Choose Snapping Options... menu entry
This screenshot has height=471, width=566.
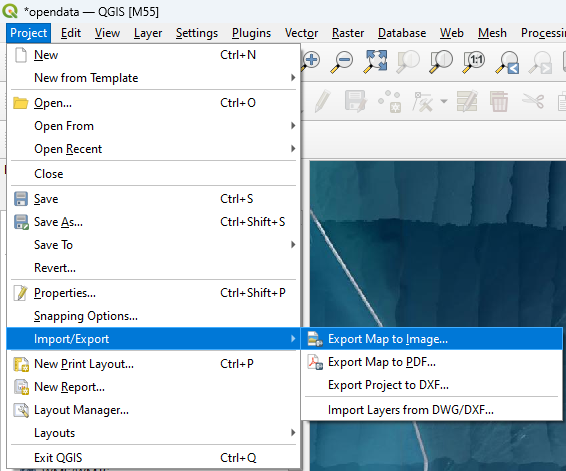153,316
